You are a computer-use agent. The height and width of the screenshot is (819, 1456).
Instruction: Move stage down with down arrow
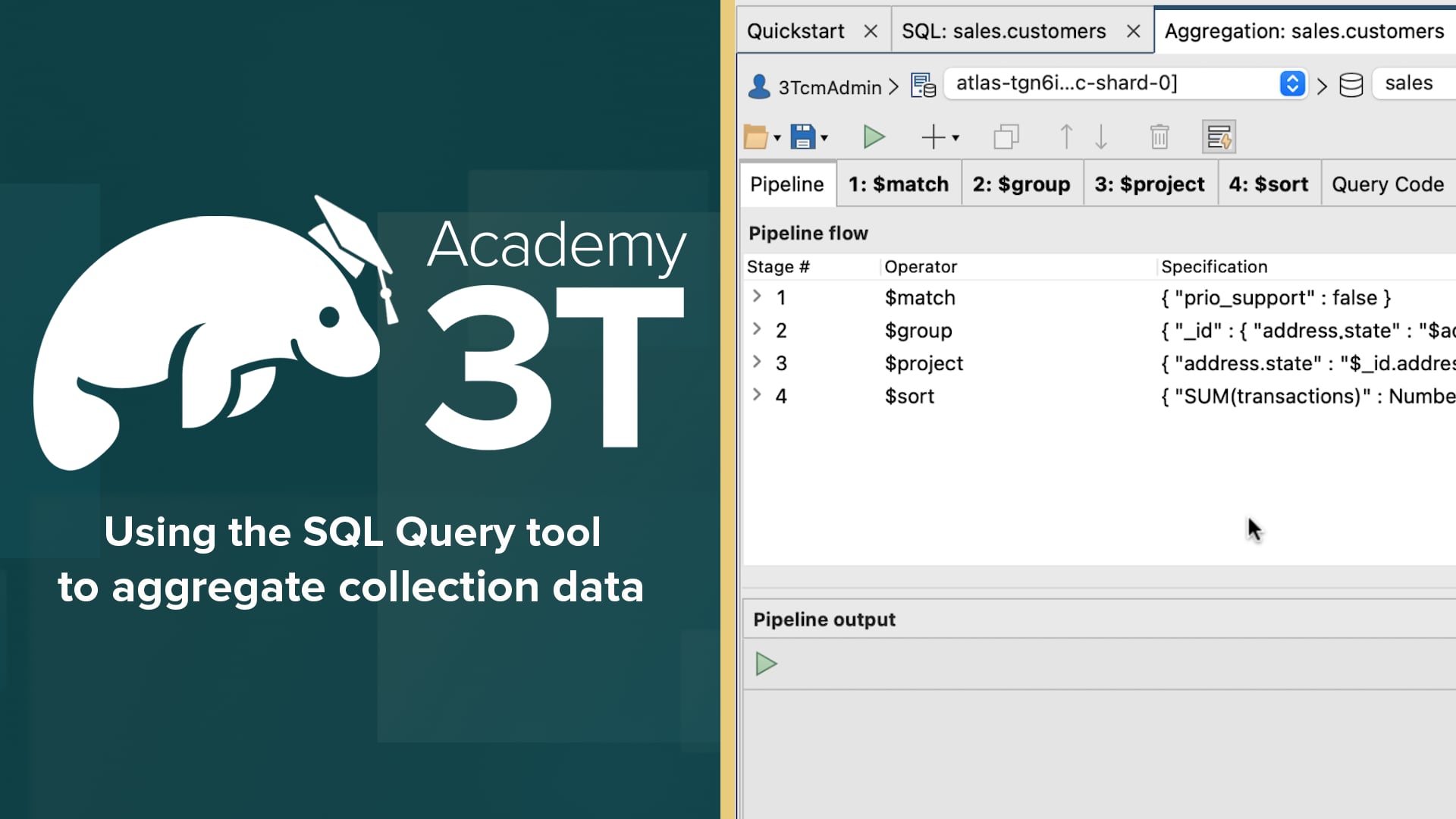point(1101,137)
